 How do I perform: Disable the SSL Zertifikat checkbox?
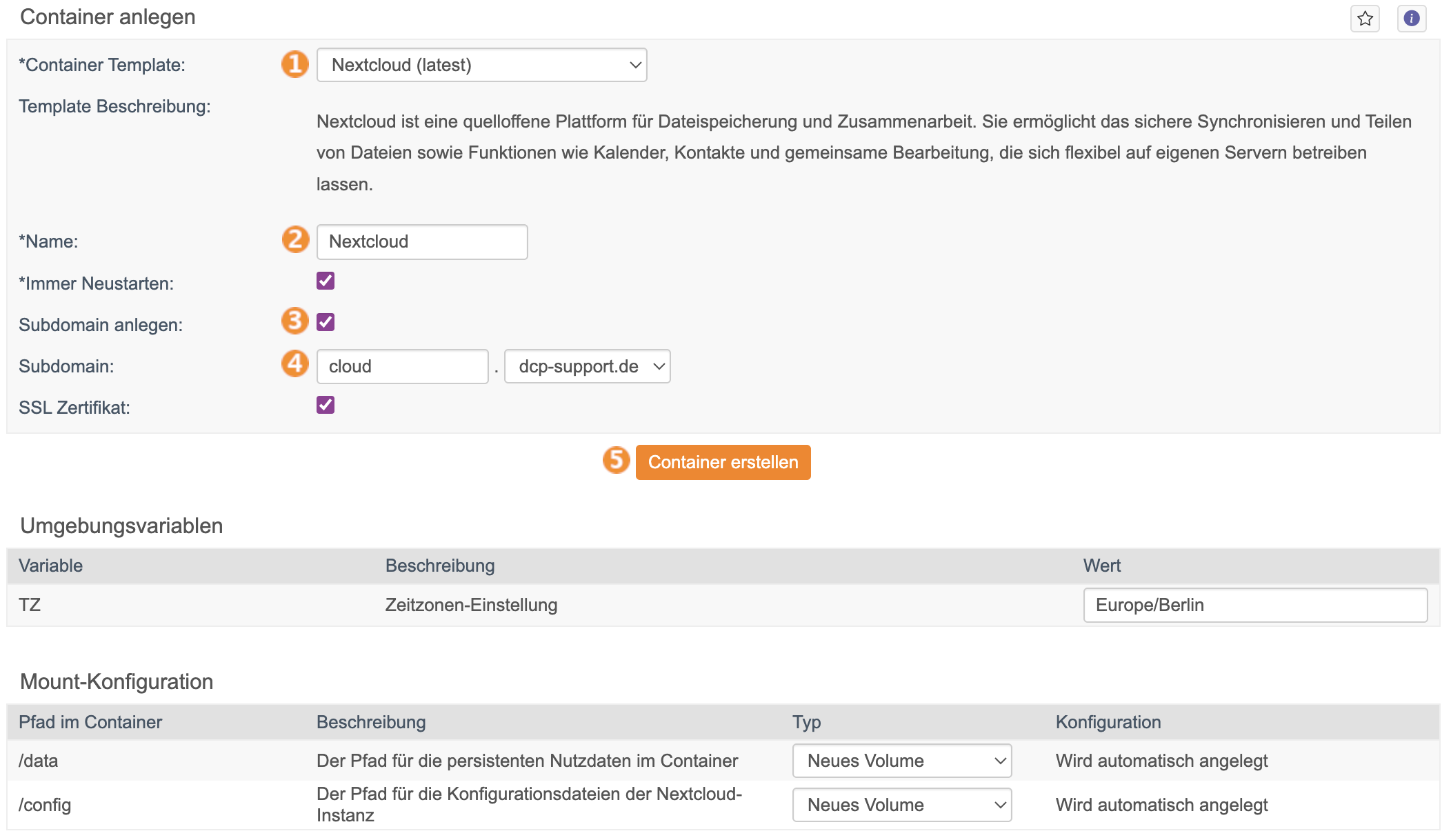click(x=326, y=405)
